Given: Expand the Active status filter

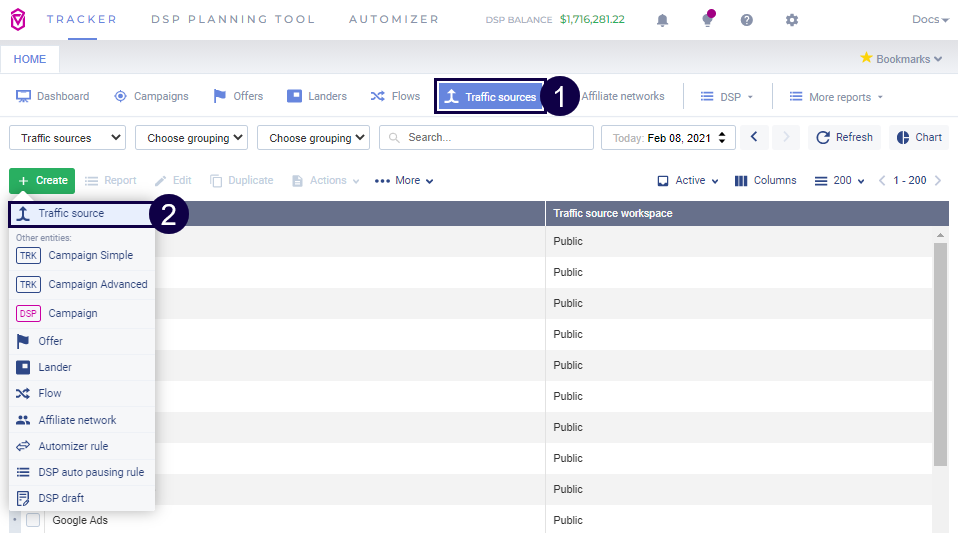Looking at the screenshot, I should [688, 181].
